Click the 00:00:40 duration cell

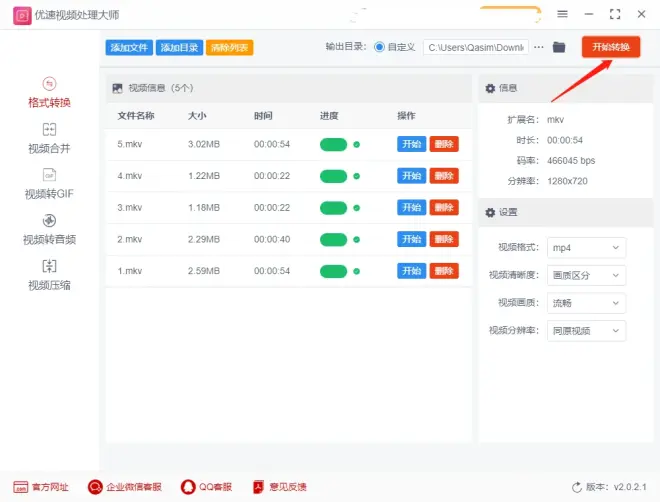coord(272,239)
